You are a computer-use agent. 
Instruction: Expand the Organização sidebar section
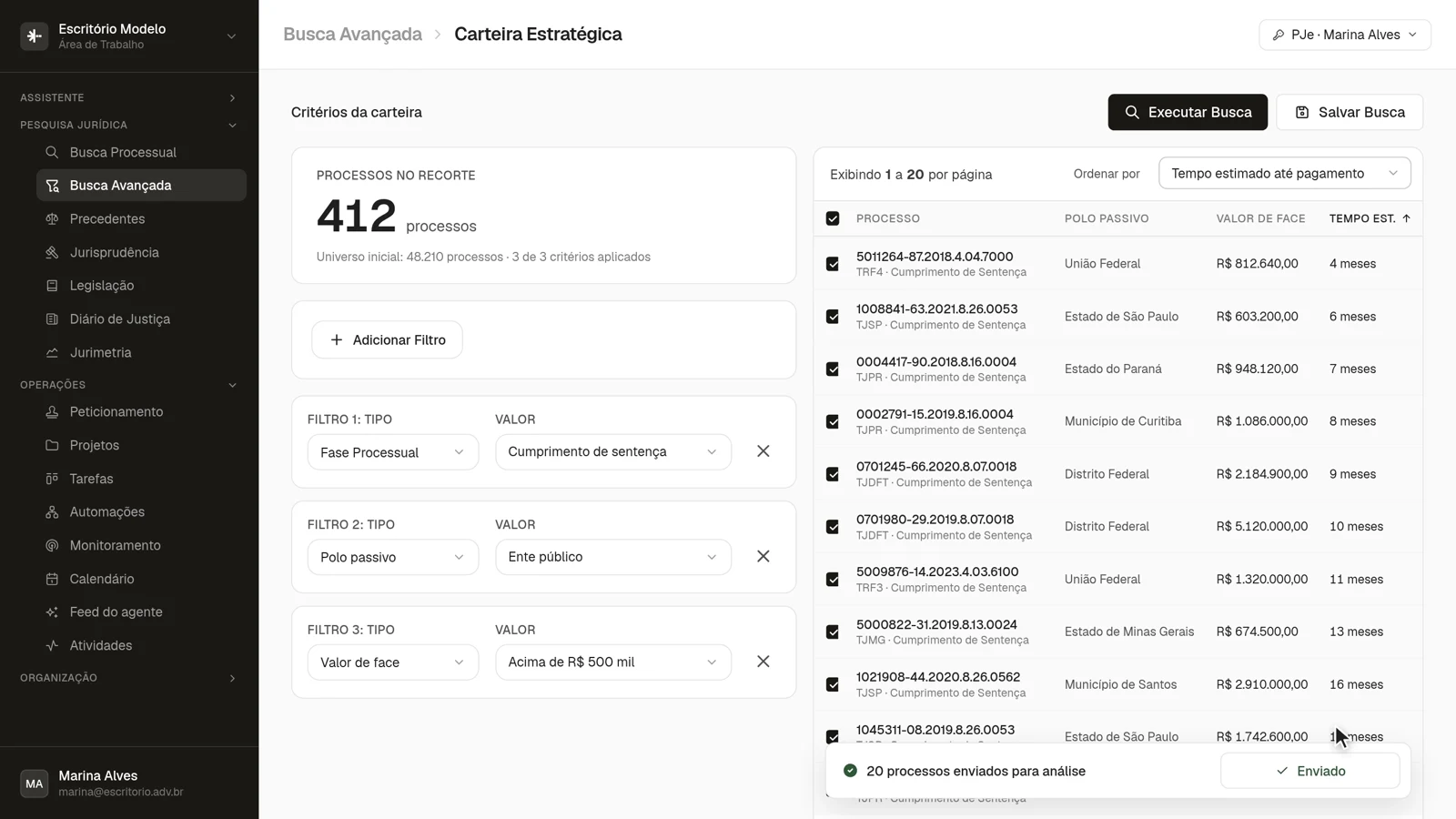[128, 678]
